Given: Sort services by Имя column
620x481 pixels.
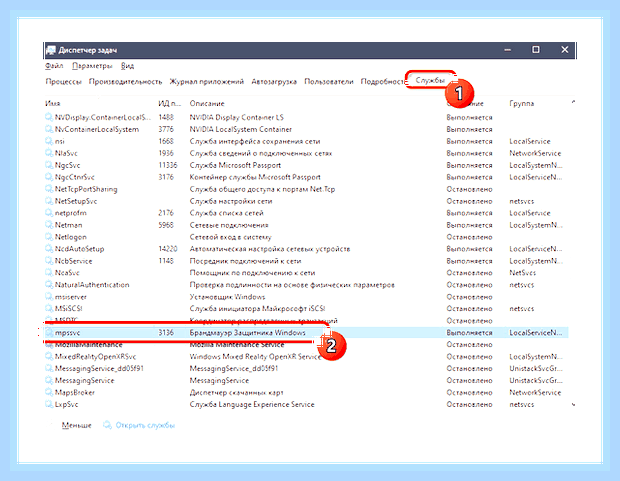Looking at the screenshot, I should click(x=53, y=104).
